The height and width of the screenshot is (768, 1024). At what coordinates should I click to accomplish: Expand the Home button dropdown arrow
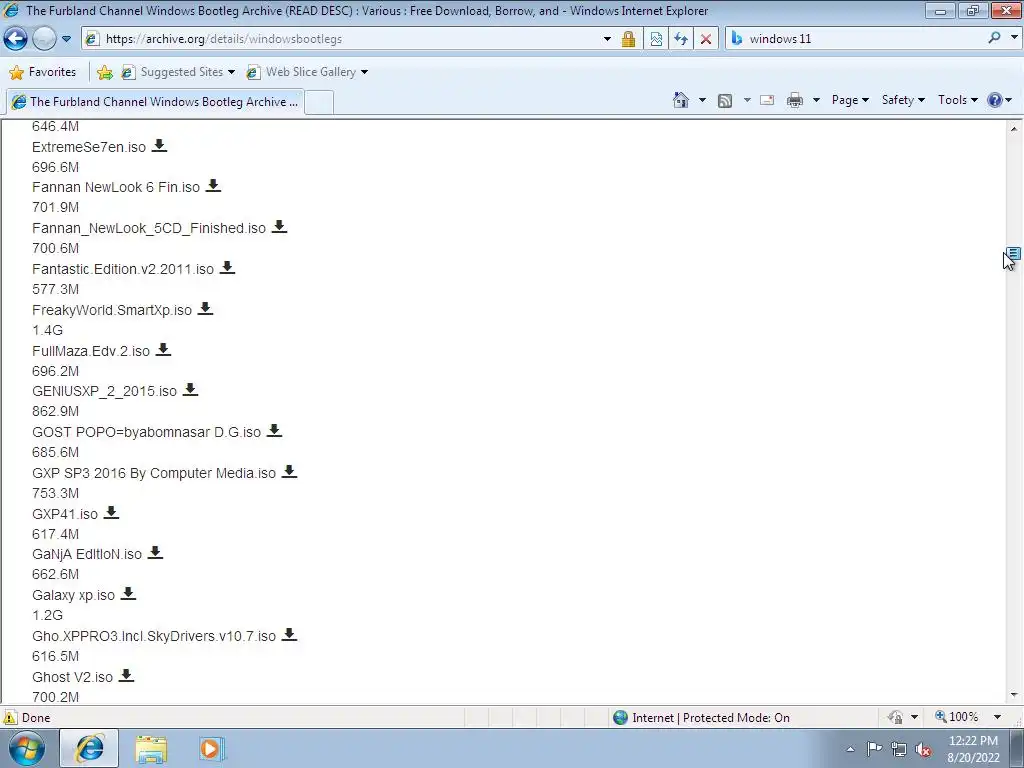click(702, 100)
